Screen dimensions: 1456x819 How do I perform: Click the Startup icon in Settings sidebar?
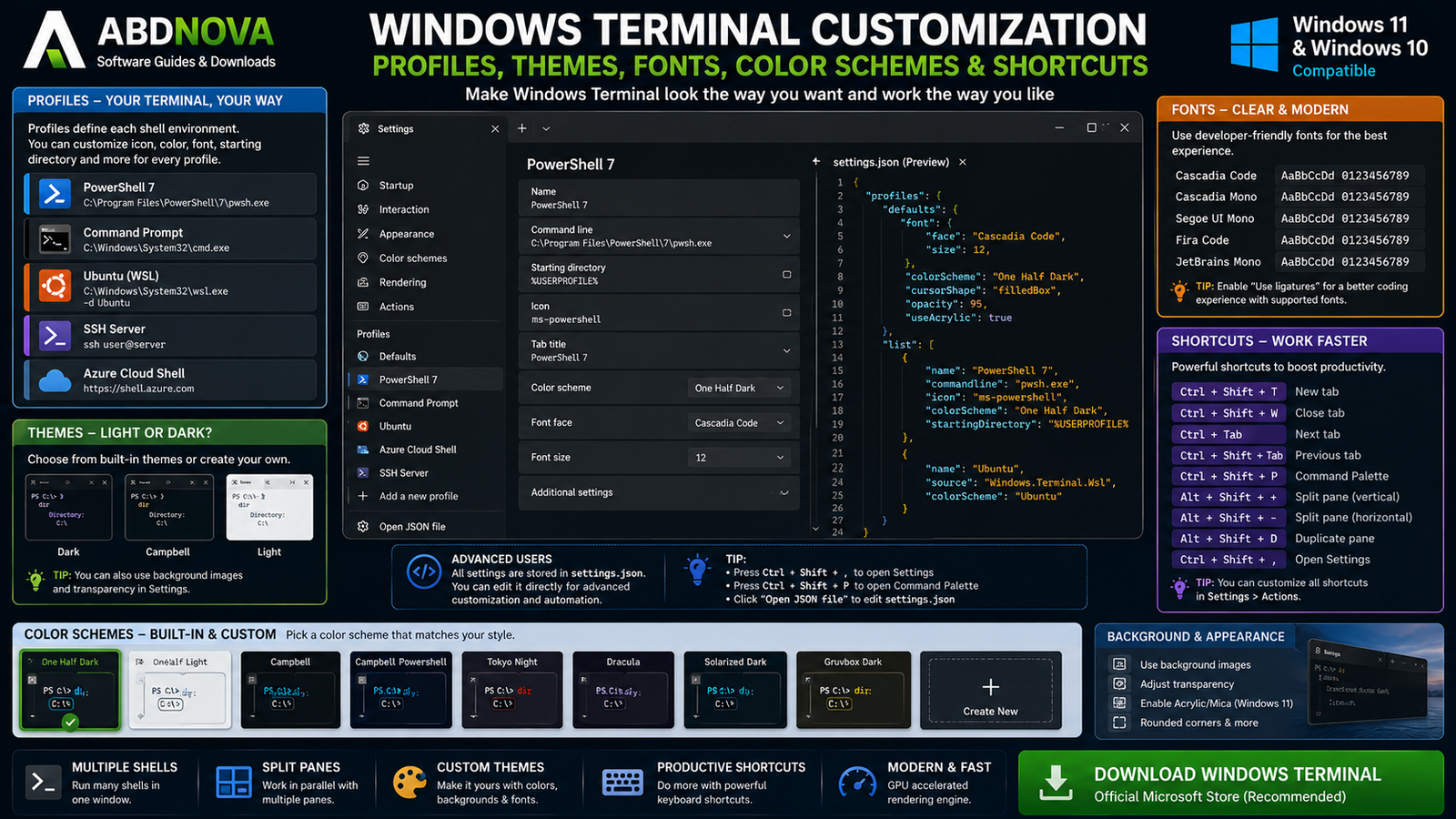coord(363,185)
